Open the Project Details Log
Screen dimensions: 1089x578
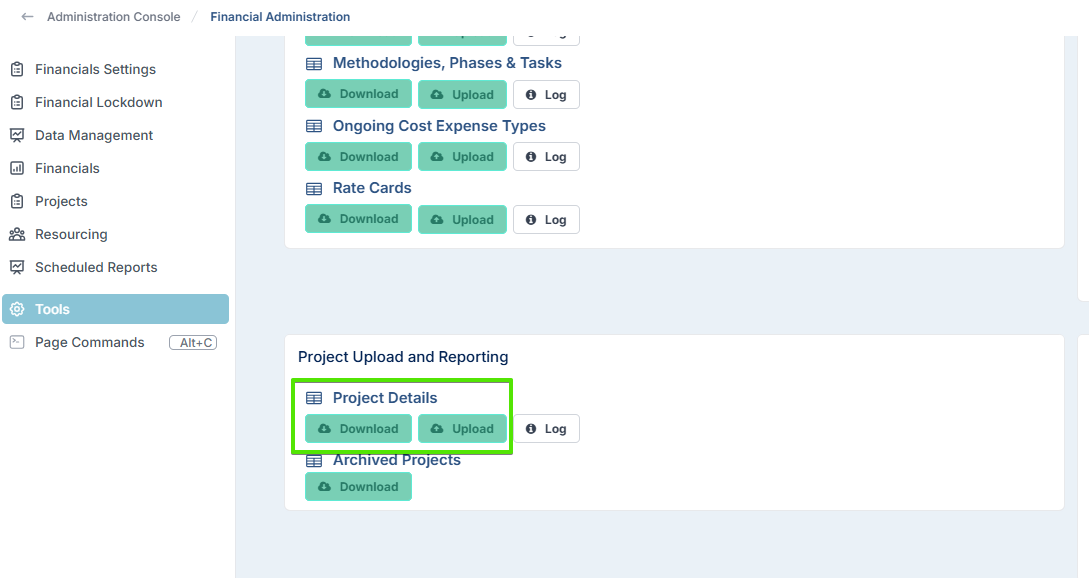click(x=546, y=429)
